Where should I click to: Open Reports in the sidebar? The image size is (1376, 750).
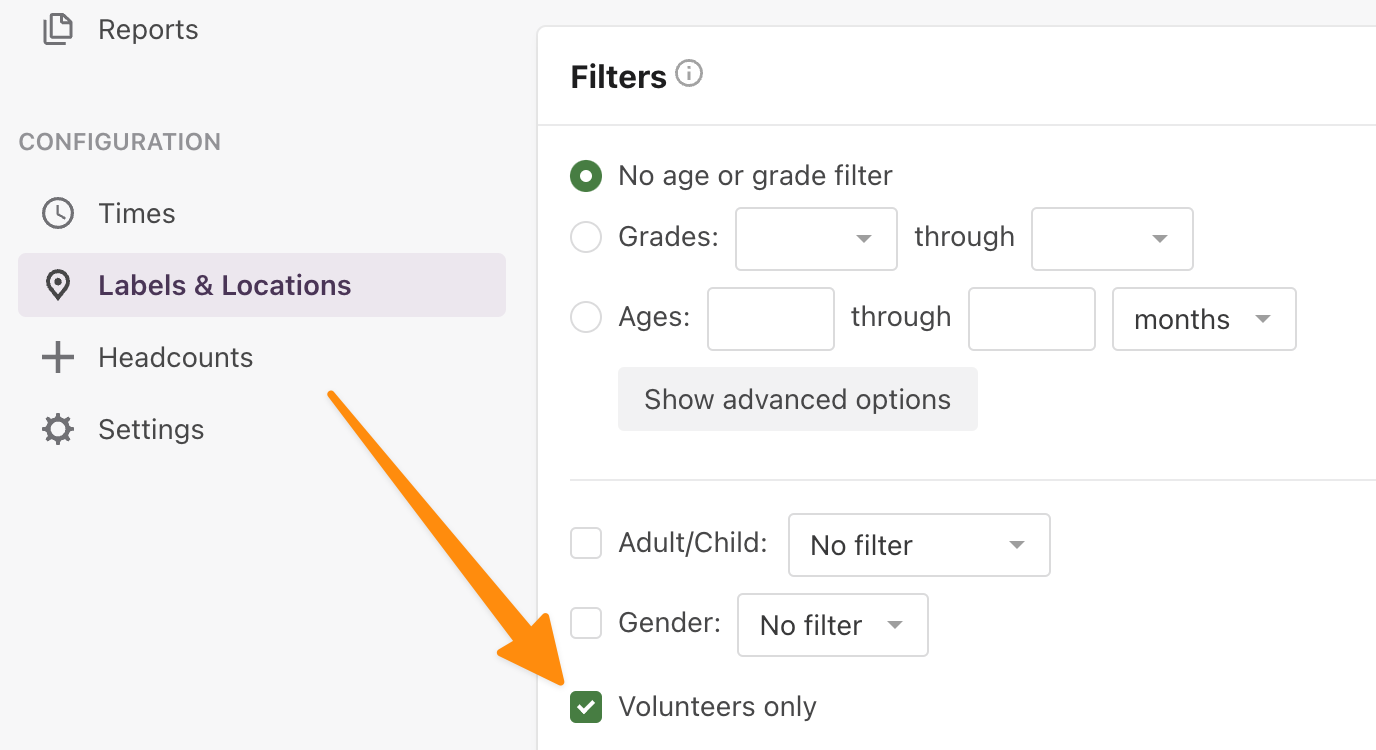(x=148, y=30)
